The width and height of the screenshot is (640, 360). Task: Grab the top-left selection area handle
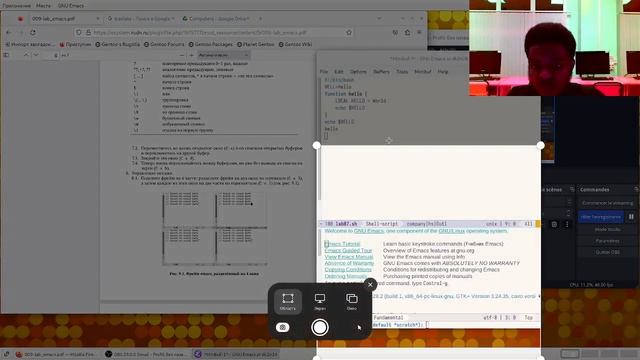coord(317,145)
